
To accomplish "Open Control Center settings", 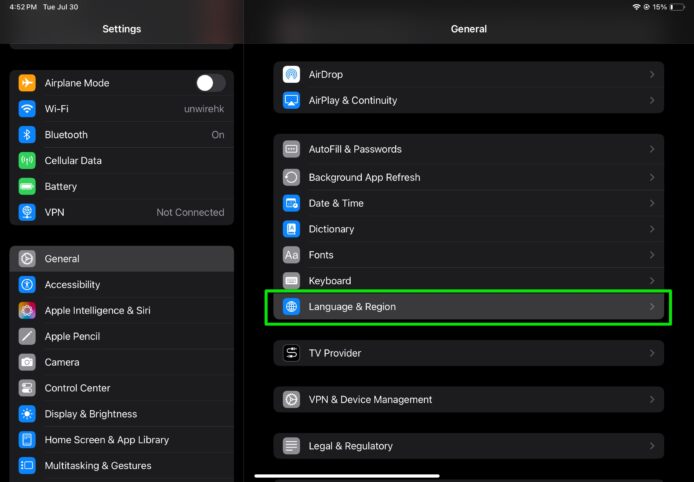I will [x=77, y=388].
